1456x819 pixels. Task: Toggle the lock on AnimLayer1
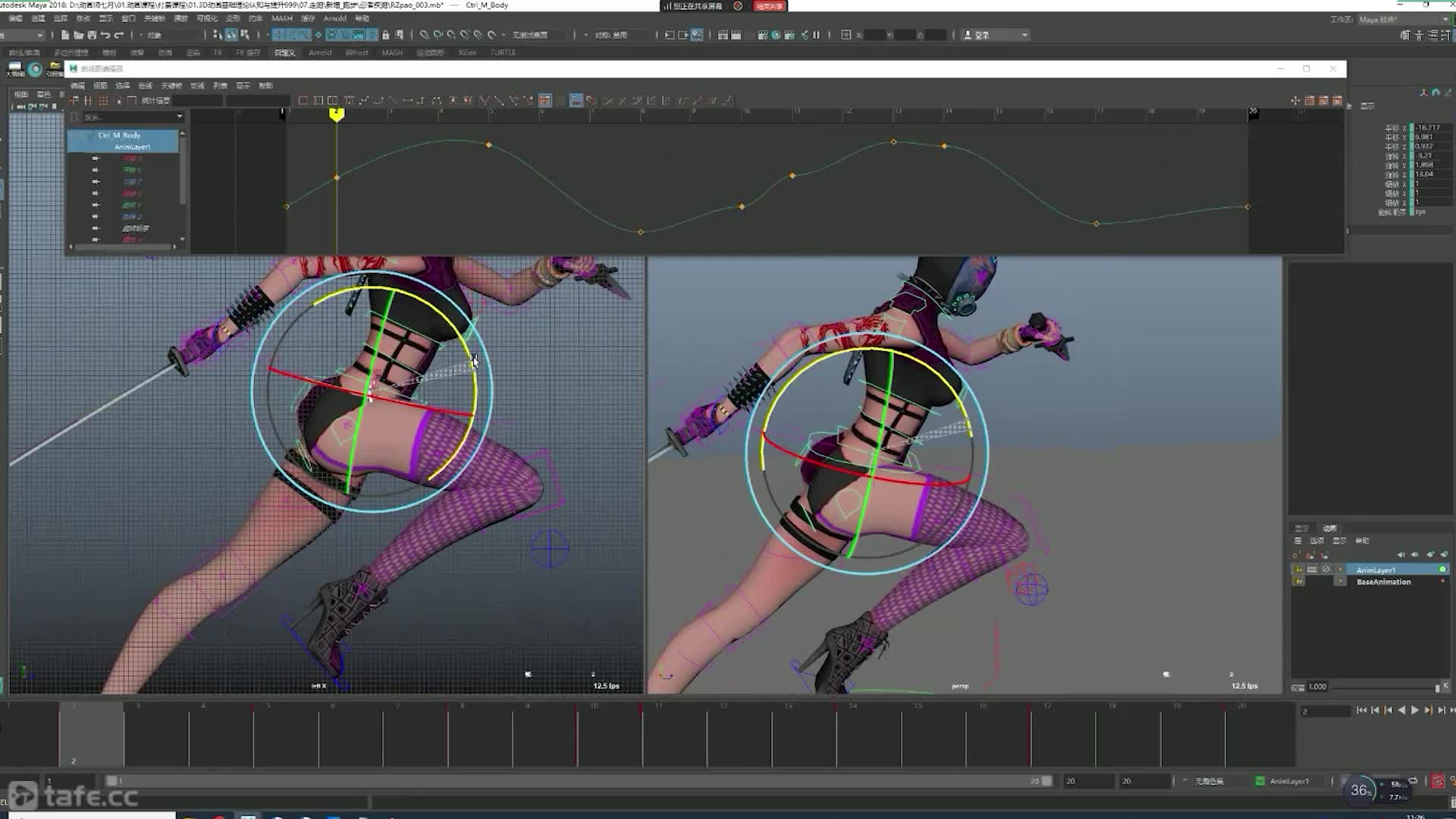coord(1298,570)
